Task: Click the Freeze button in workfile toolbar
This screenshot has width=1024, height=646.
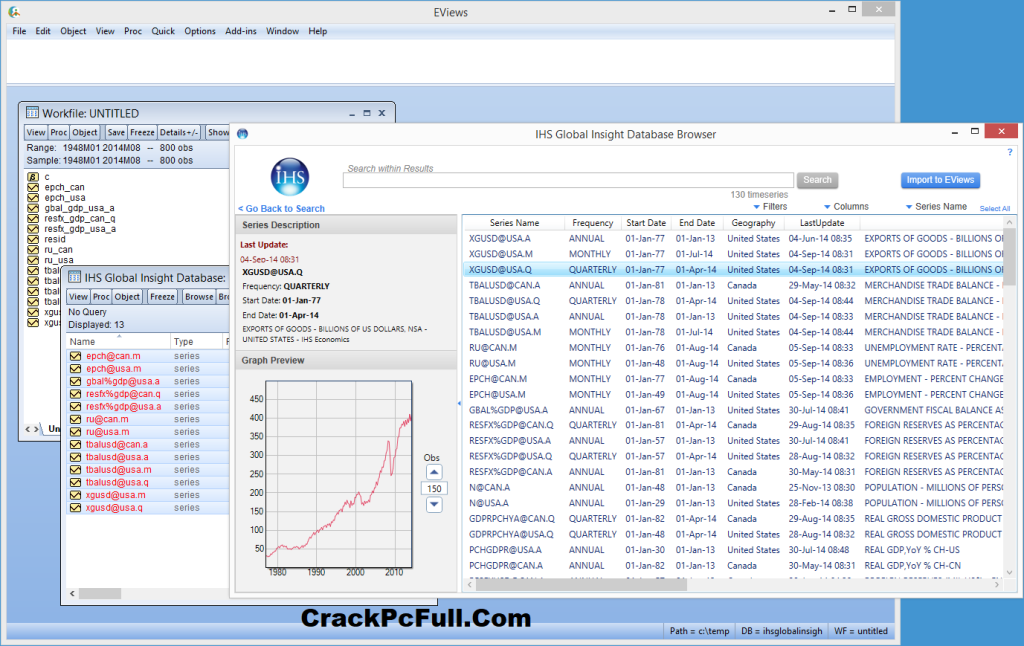Action: pos(142,132)
